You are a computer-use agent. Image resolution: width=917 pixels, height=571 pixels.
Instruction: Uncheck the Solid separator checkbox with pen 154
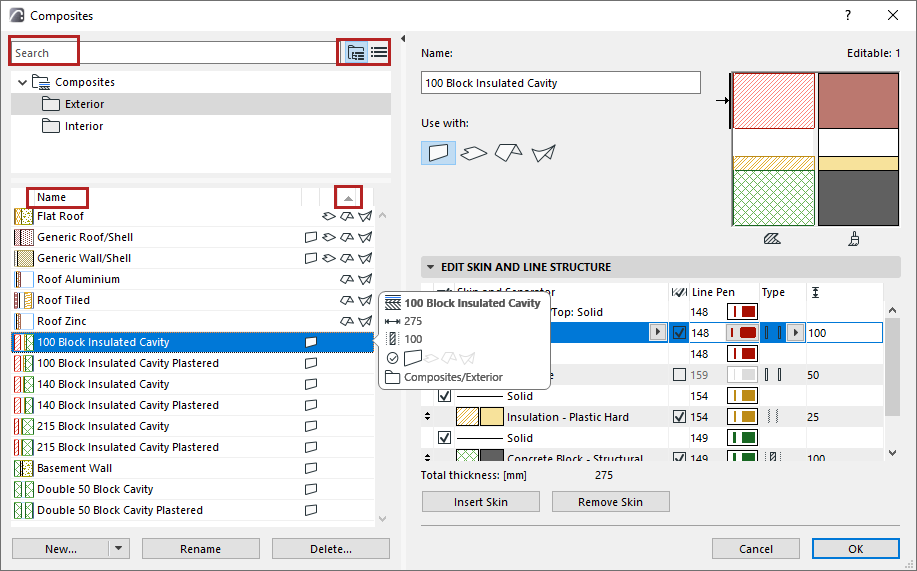444,395
